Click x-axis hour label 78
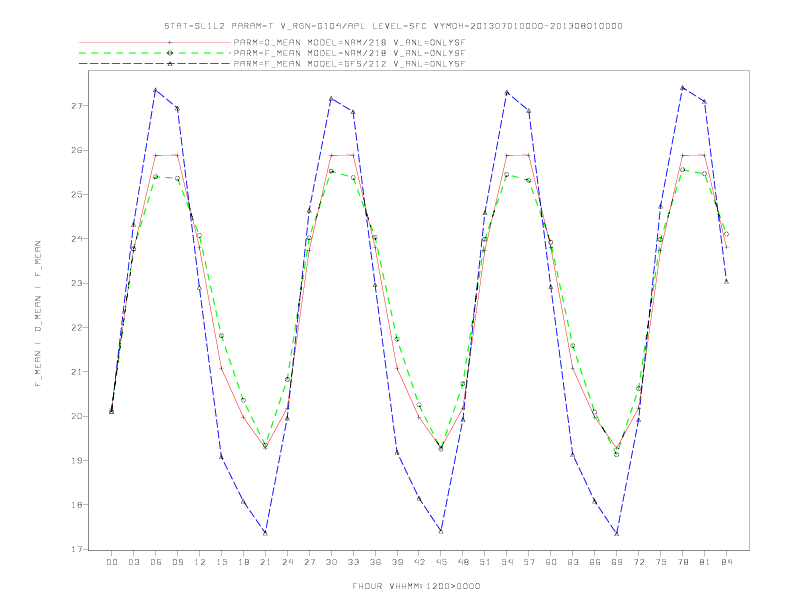The image size is (792, 612). (x=683, y=562)
